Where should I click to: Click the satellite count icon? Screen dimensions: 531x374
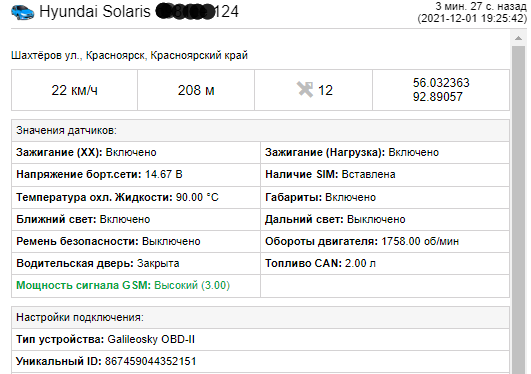(305, 90)
